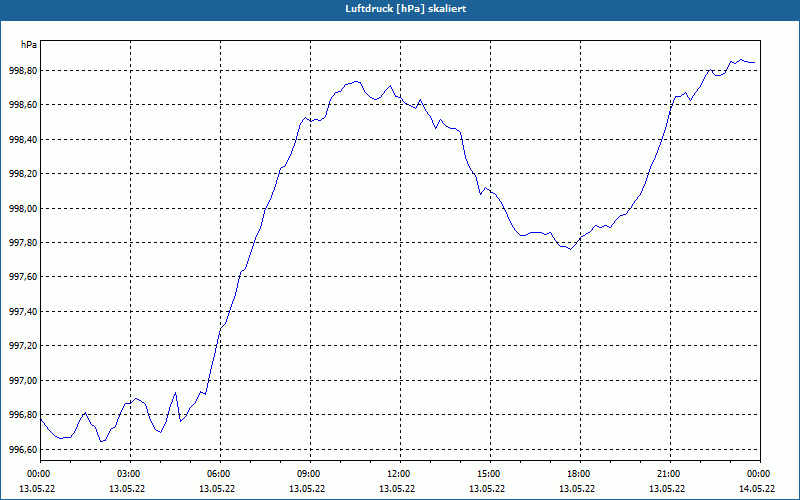
Task: Click the 21:00 time tick label
Action: (x=670, y=474)
